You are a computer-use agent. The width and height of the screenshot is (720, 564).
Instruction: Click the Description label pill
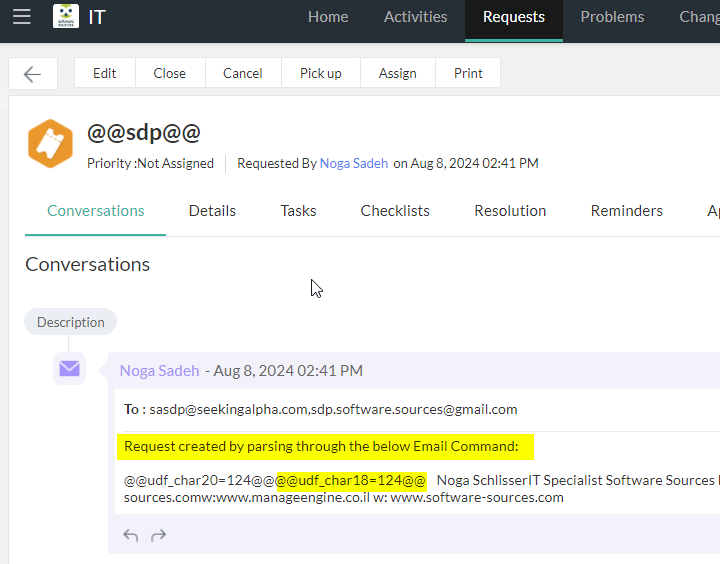pos(70,322)
